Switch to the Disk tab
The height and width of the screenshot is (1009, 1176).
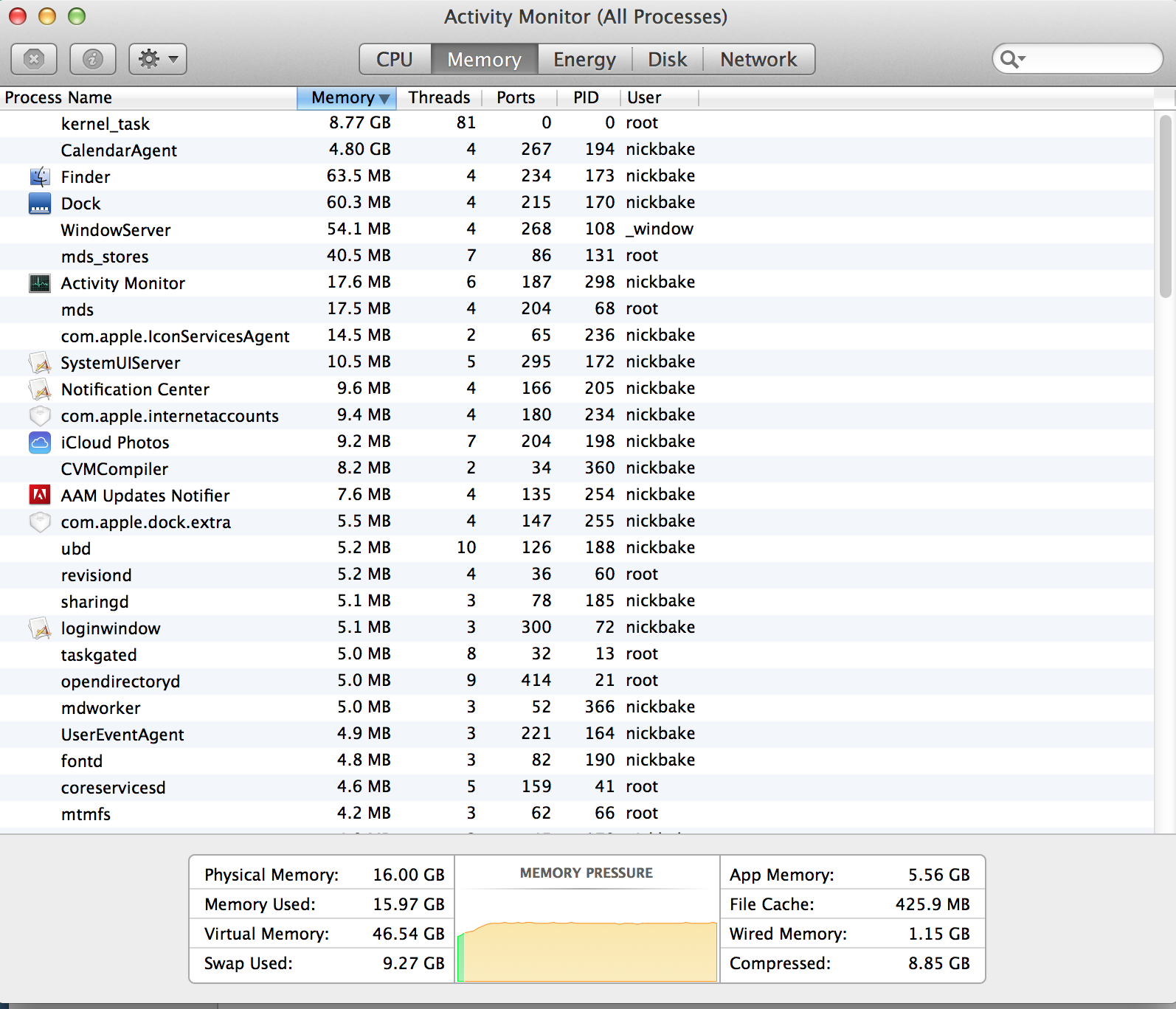pos(668,59)
